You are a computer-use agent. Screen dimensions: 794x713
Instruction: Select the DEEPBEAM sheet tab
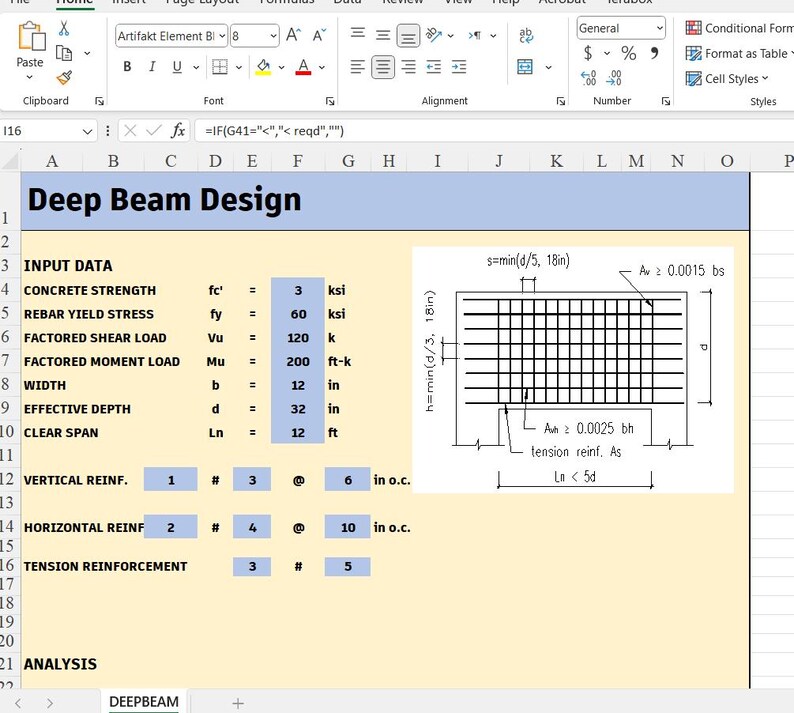click(x=144, y=701)
